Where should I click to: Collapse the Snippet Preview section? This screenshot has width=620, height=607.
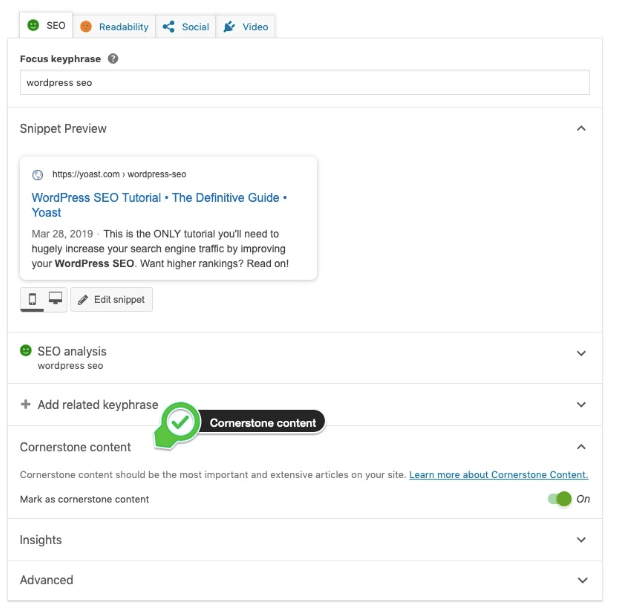(x=582, y=129)
